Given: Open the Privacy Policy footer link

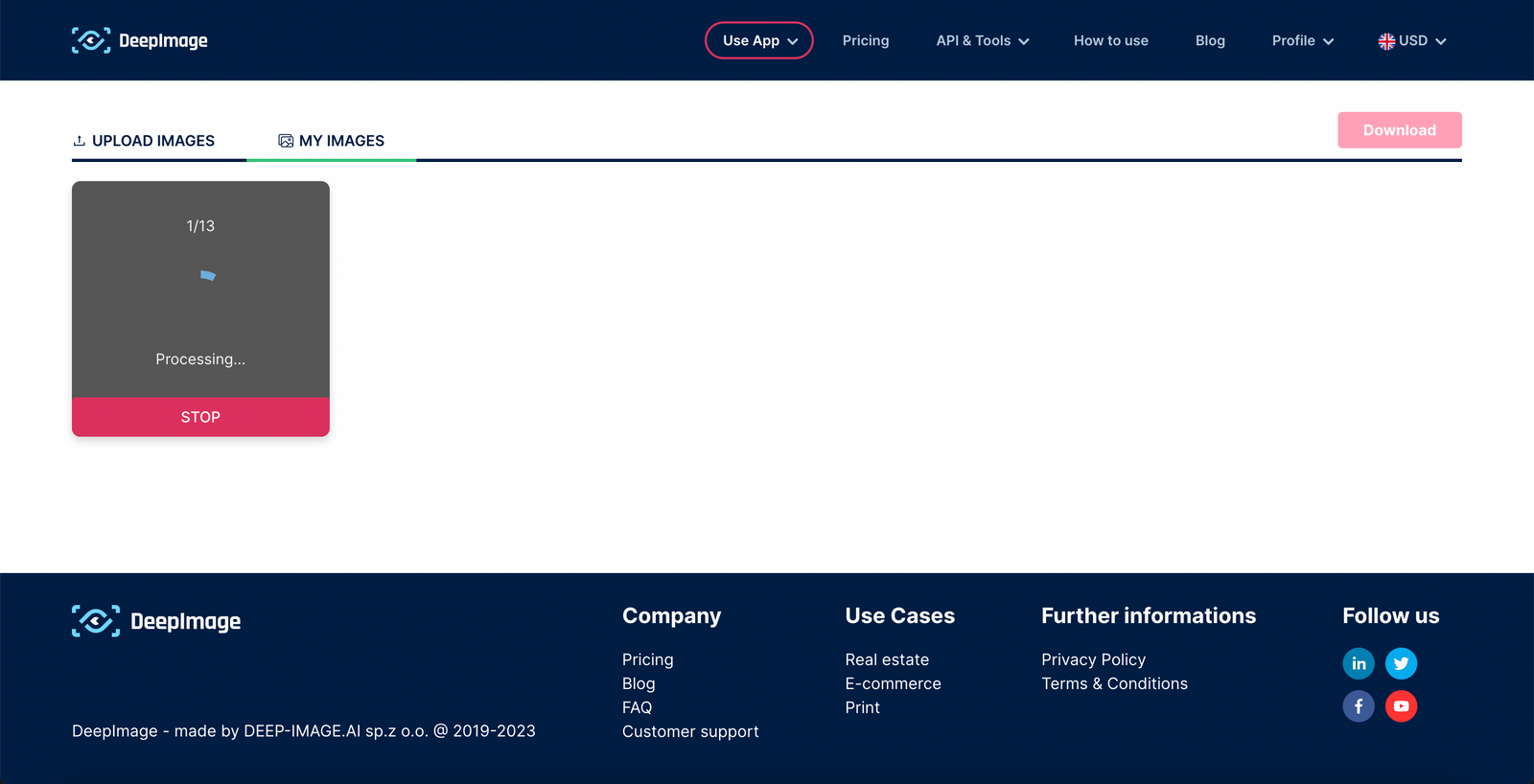Looking at the screenshot, I should click(1093, 659).
